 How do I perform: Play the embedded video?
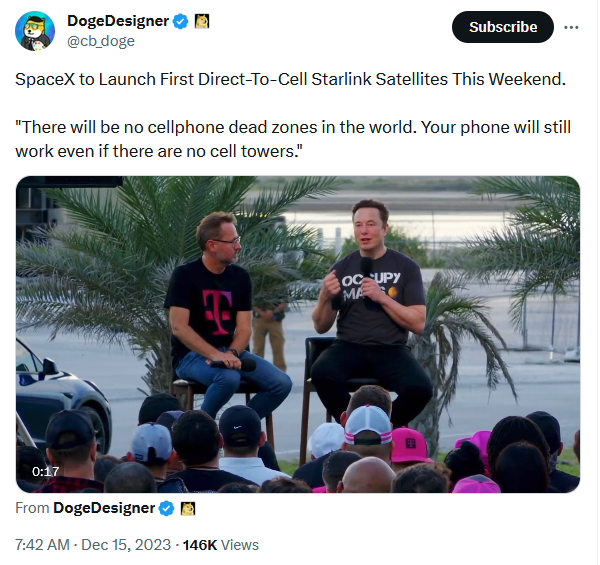298,334
